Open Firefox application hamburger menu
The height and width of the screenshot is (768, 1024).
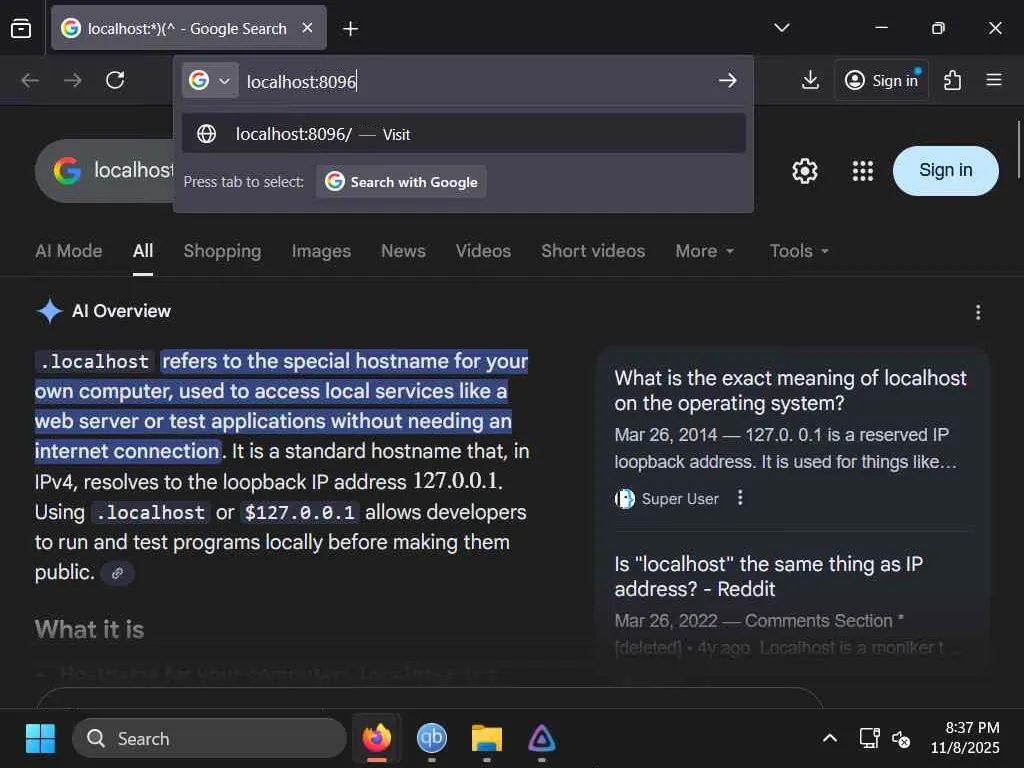click(x=994, y=80)
